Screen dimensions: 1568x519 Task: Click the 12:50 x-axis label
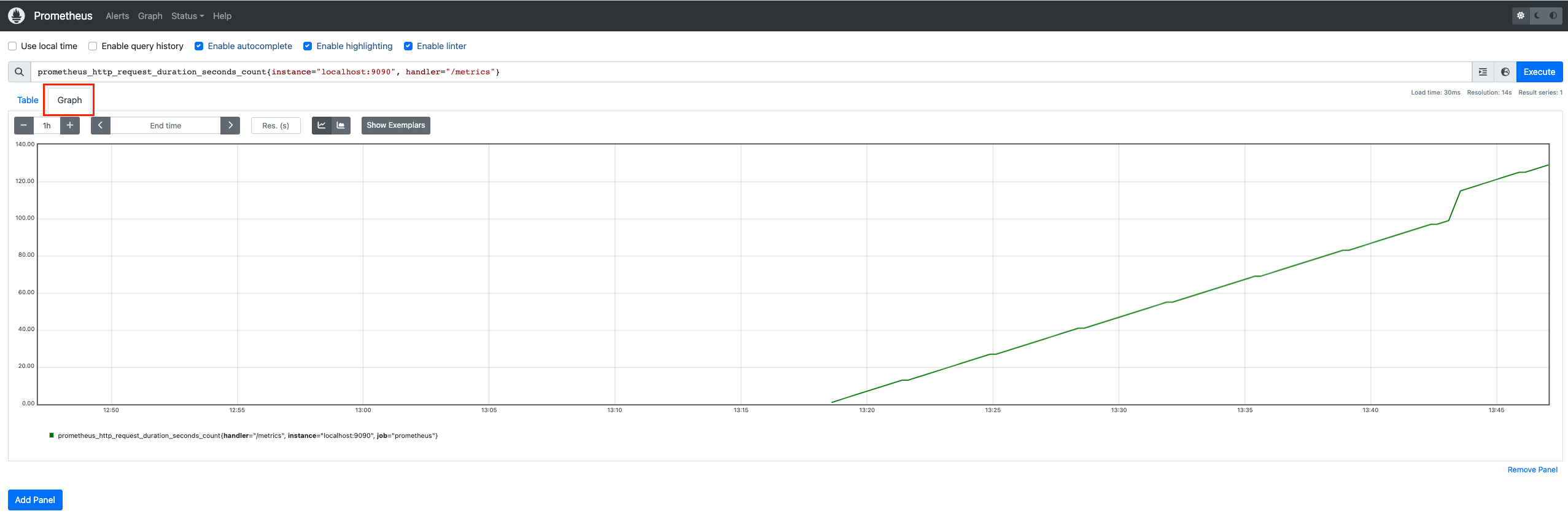111,410
